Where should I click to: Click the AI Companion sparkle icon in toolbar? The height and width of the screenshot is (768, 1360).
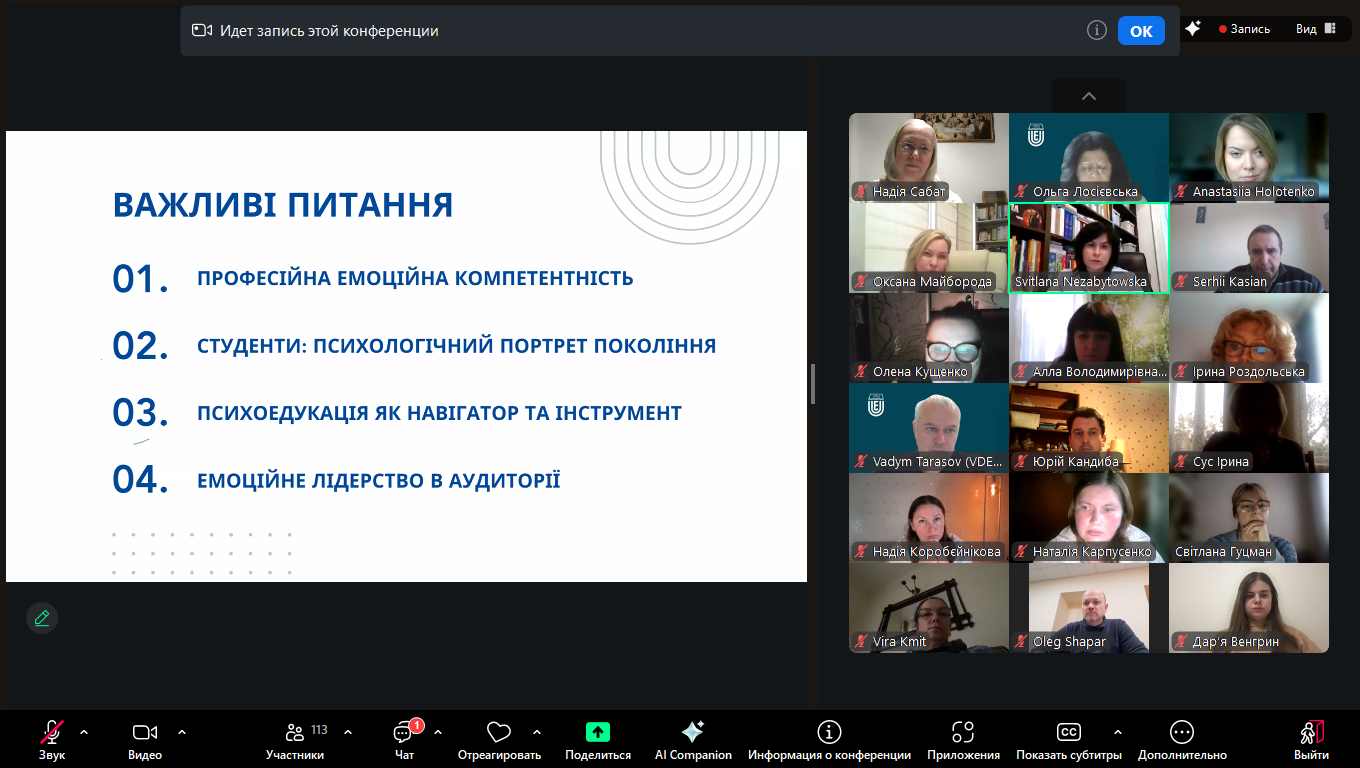692,732
